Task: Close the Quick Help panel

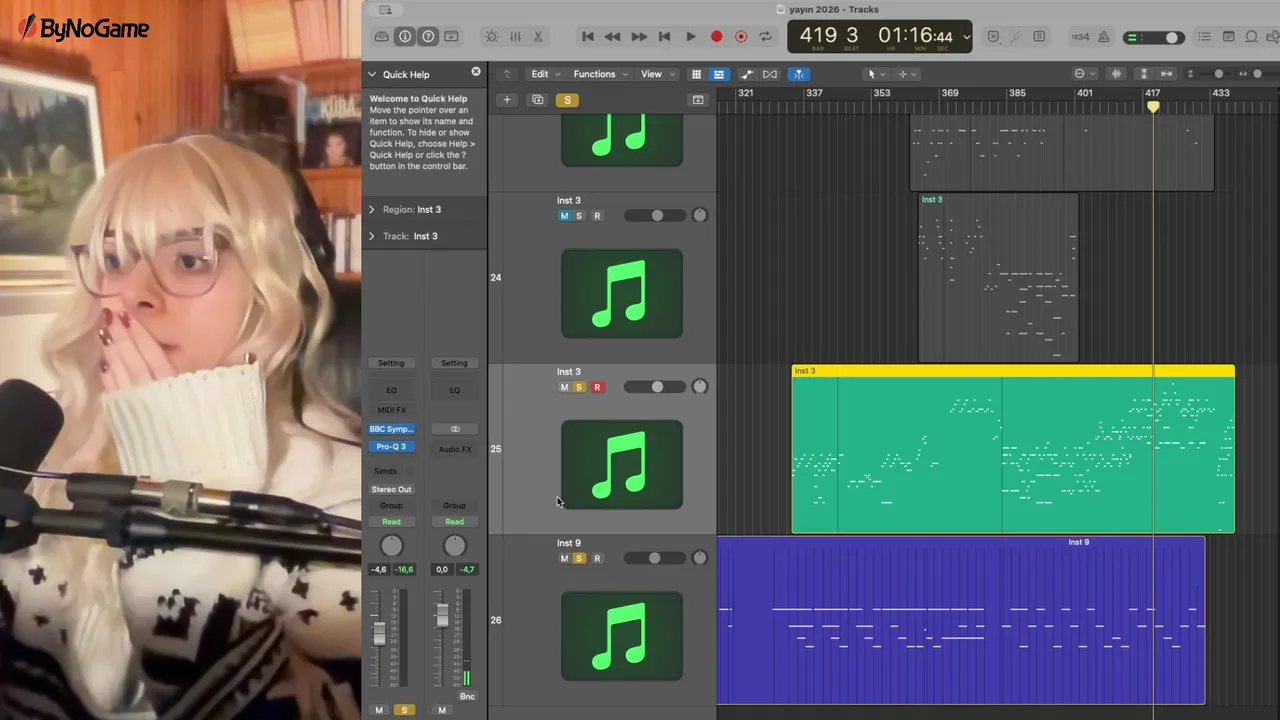Action: tap(476, 72)
